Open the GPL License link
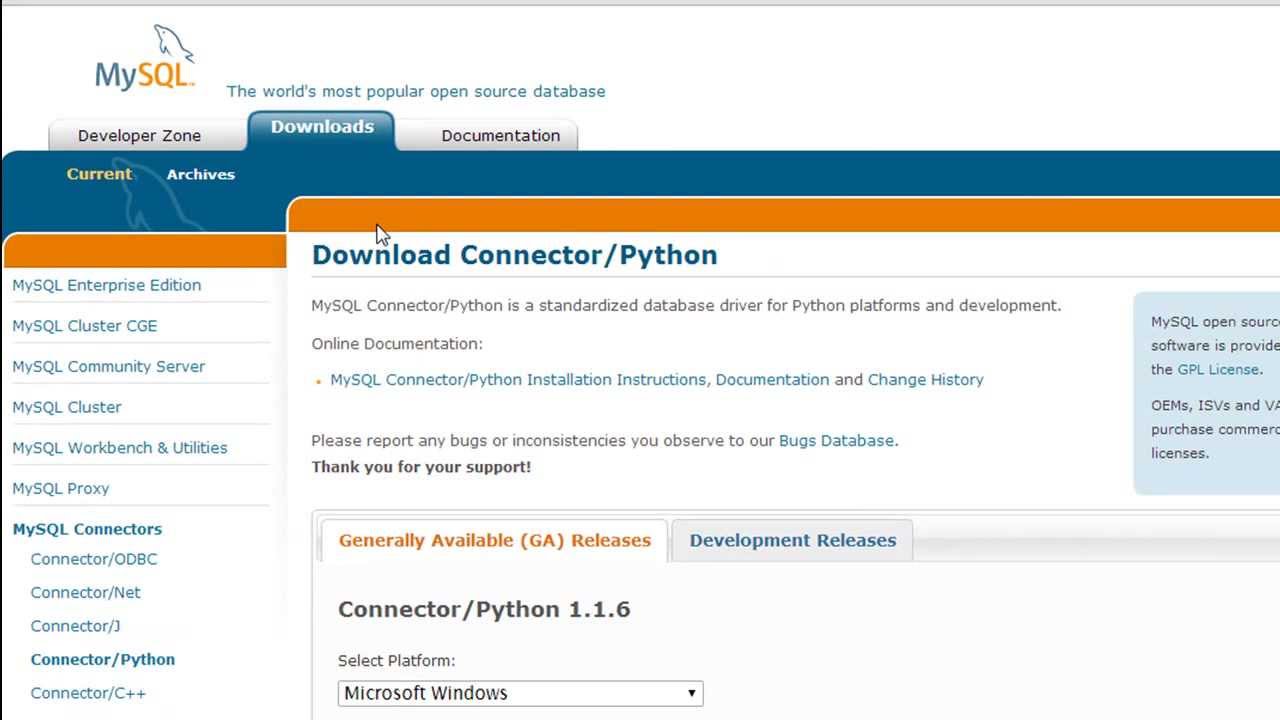The width and height of the screenshot is (1280, 720). click(1217, 369)
